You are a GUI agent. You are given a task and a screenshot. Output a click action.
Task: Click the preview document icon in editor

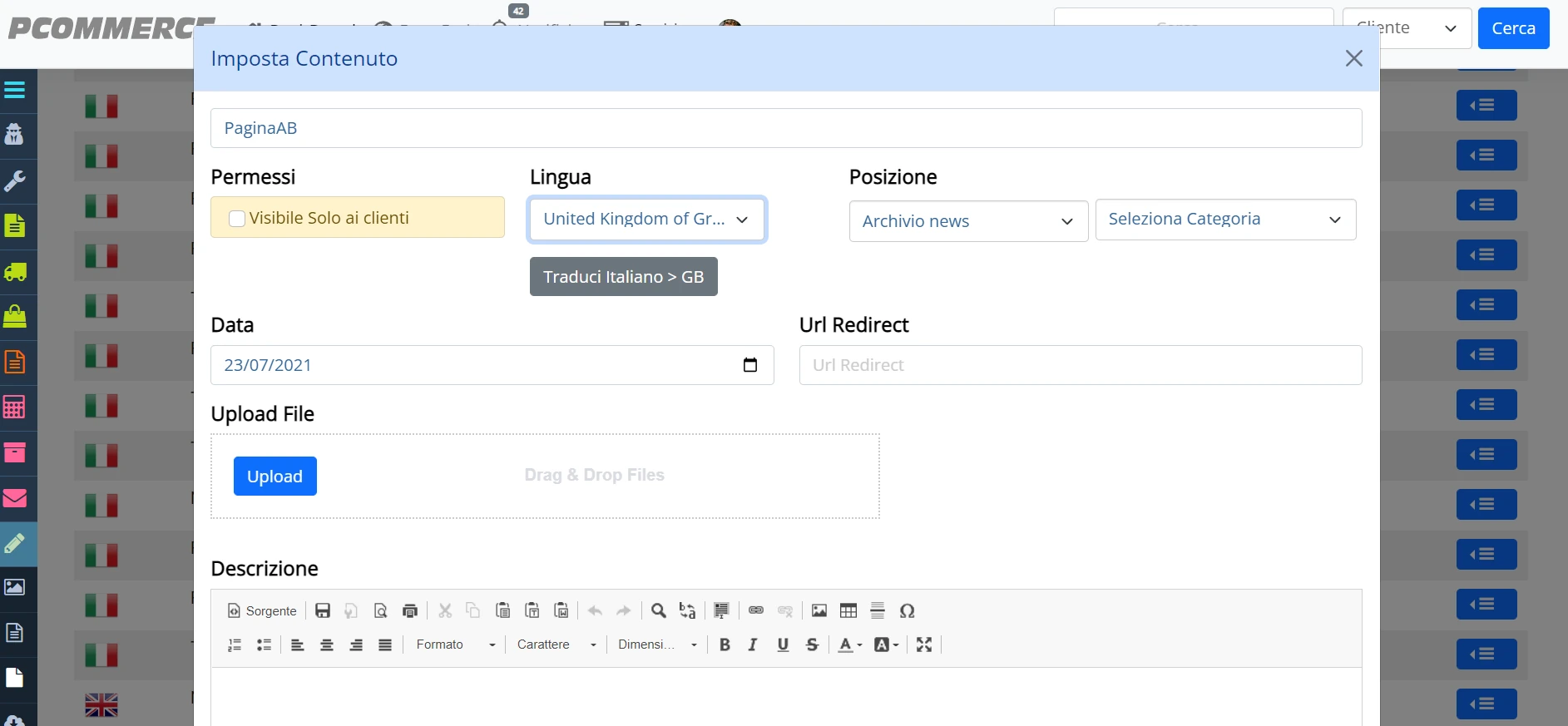click(380, 610)
